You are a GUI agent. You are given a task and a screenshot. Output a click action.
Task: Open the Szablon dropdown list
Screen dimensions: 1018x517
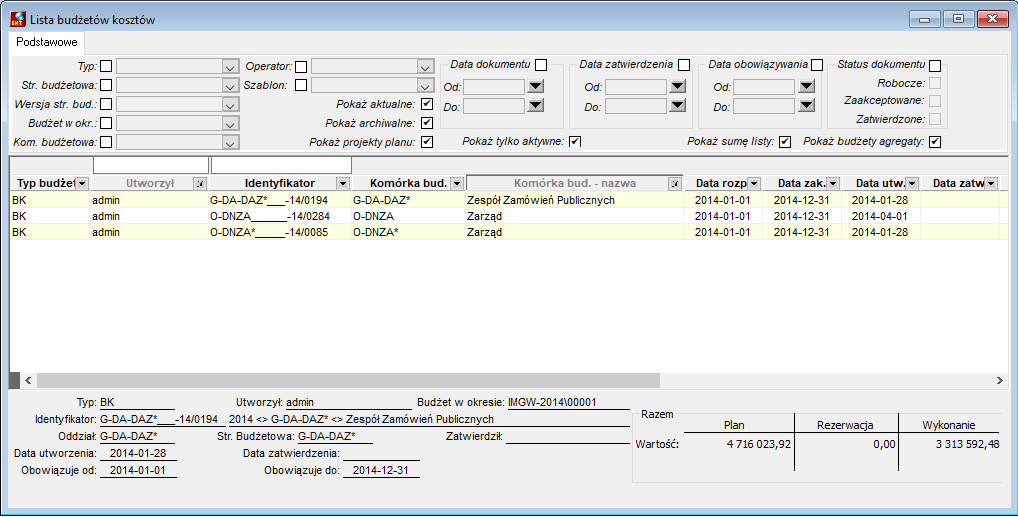[x=425, y=86]
